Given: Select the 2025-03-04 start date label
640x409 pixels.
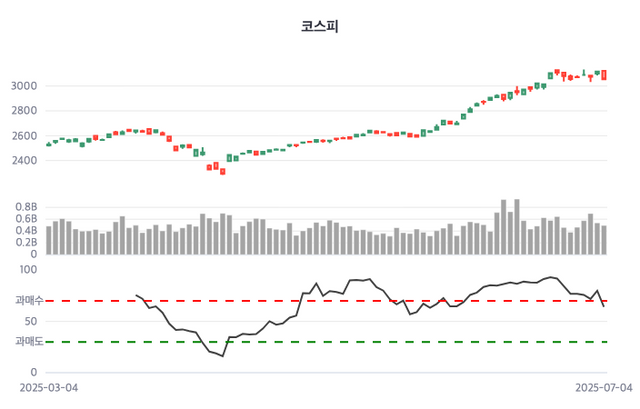Looking at the screenshot, I should click(x=48, y=387).
